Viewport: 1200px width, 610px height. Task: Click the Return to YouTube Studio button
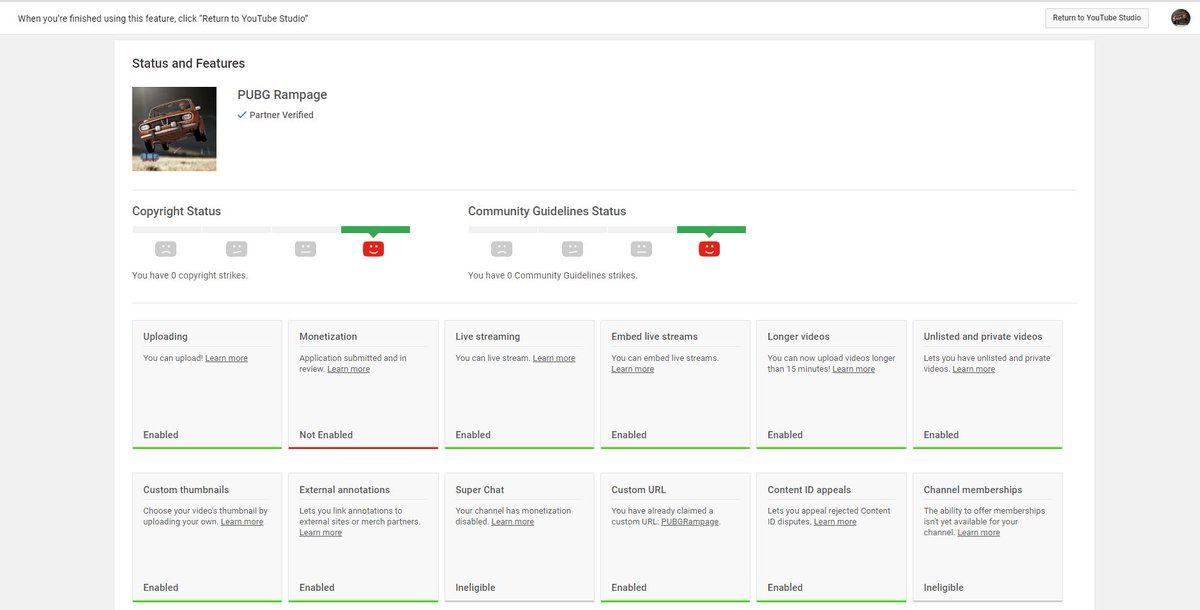[x=1097, y=18]
